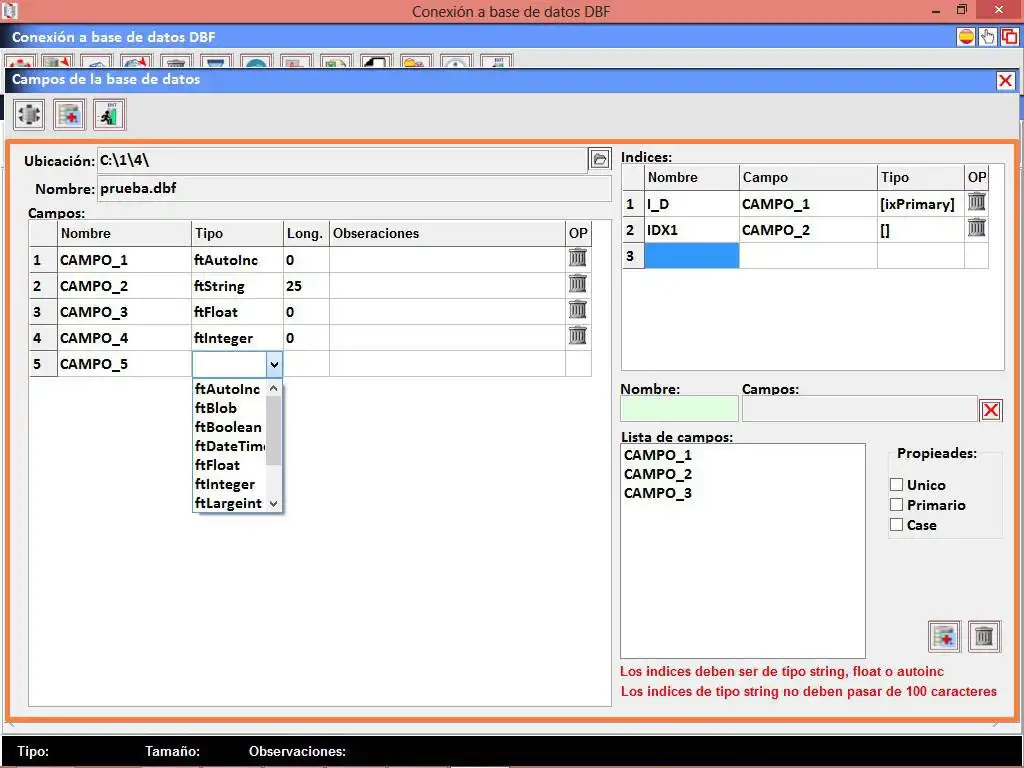Click the I_D index name cell
1024x768 pixels.
pyautogui.click(x=692, y=204)
